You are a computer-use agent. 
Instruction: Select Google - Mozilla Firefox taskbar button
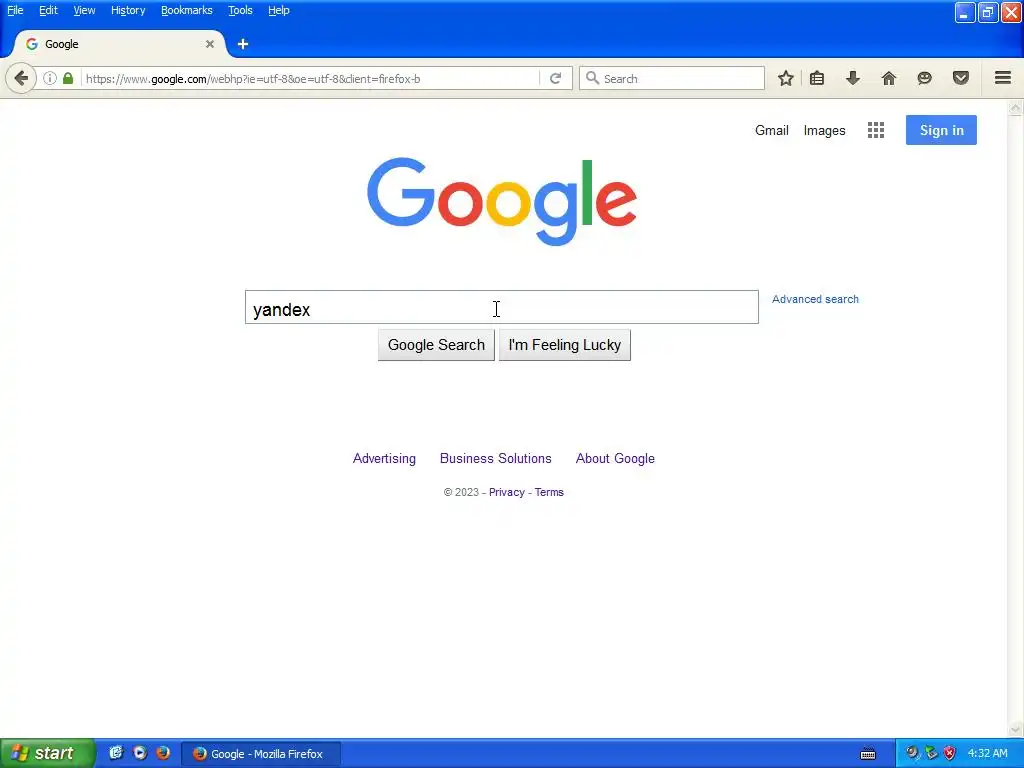click(x=260, y=754)
